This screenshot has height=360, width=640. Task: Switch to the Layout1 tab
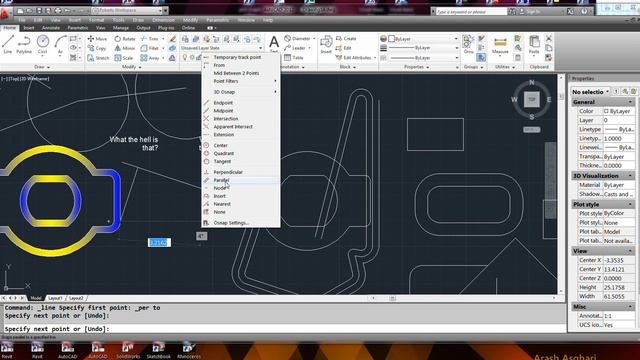click(x=55, y=298)
